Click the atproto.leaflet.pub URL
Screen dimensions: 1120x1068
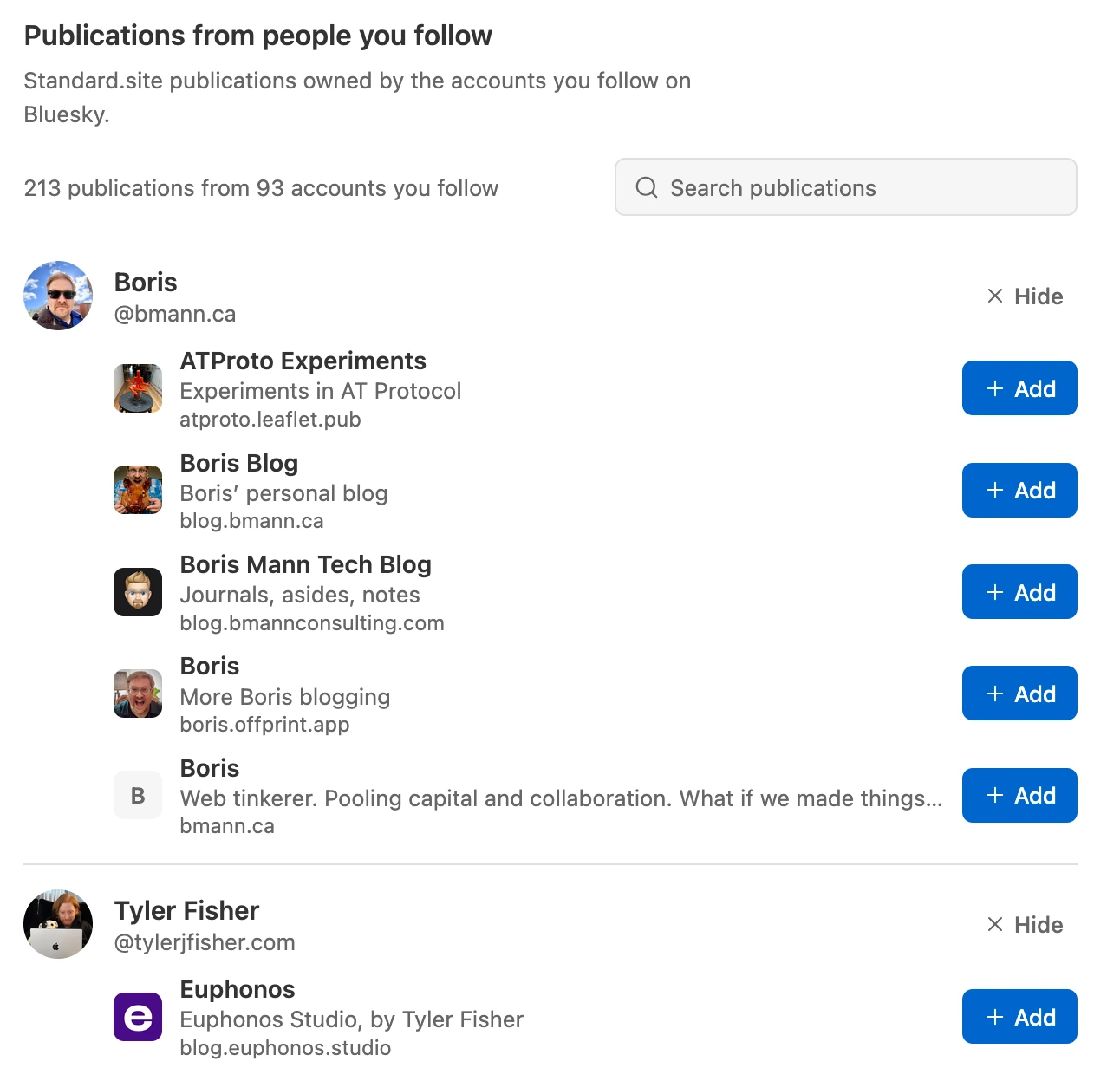point(270,420)
